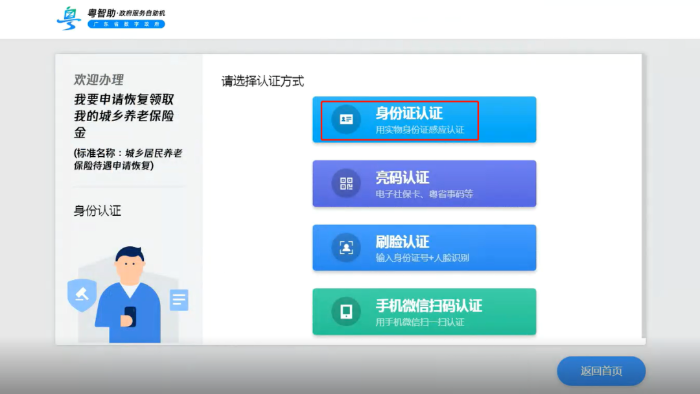Choose the 亮码认证 option
This screenshot has height=394, width=700.
[424, 183]
